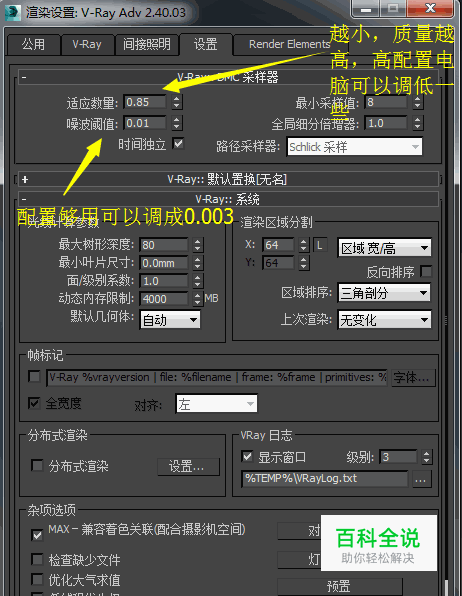Adjust the 面/级别系数 spinner
Viewport: 462px width, 596px height.
tap(197, 281)
